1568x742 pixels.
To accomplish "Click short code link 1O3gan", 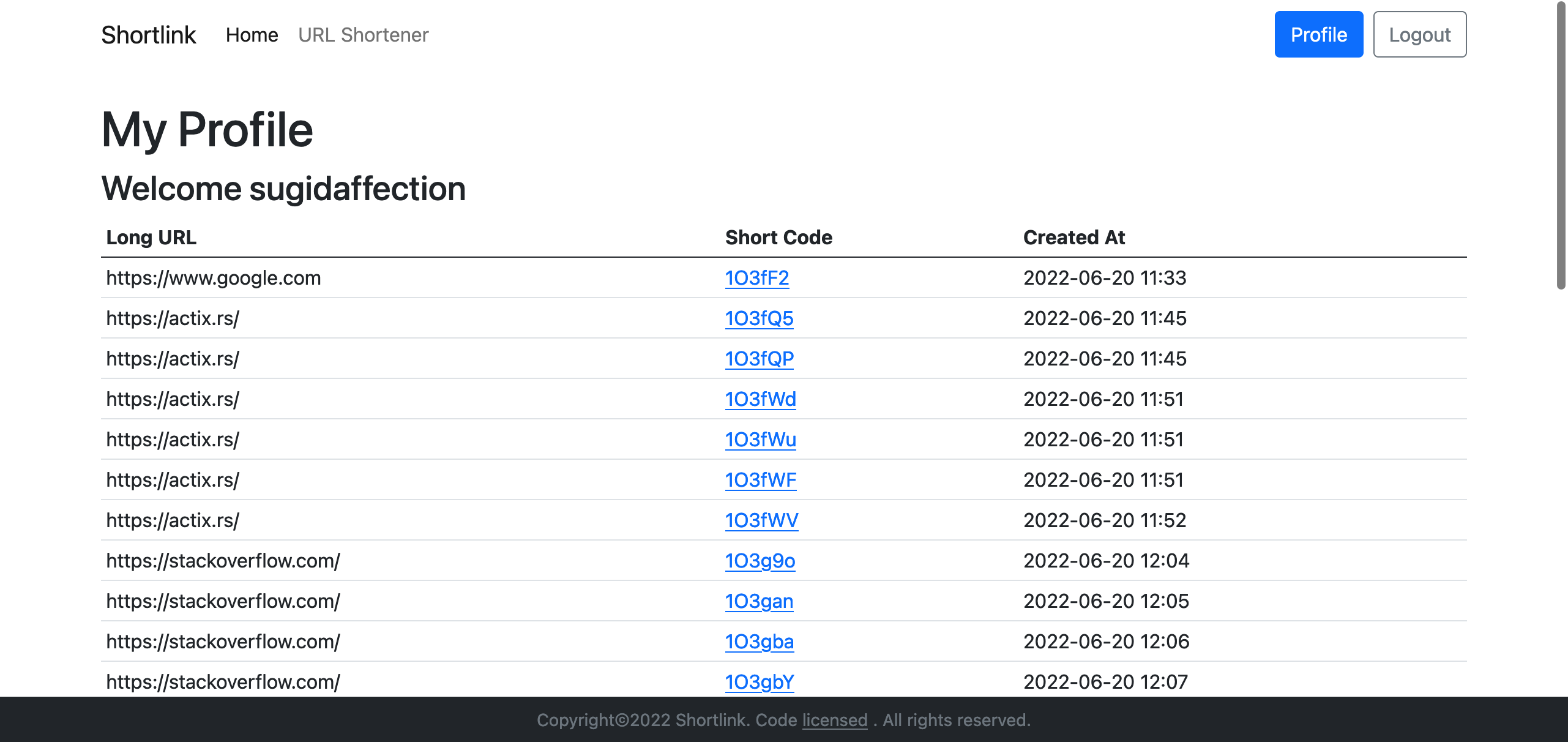I will click(759, 600).
